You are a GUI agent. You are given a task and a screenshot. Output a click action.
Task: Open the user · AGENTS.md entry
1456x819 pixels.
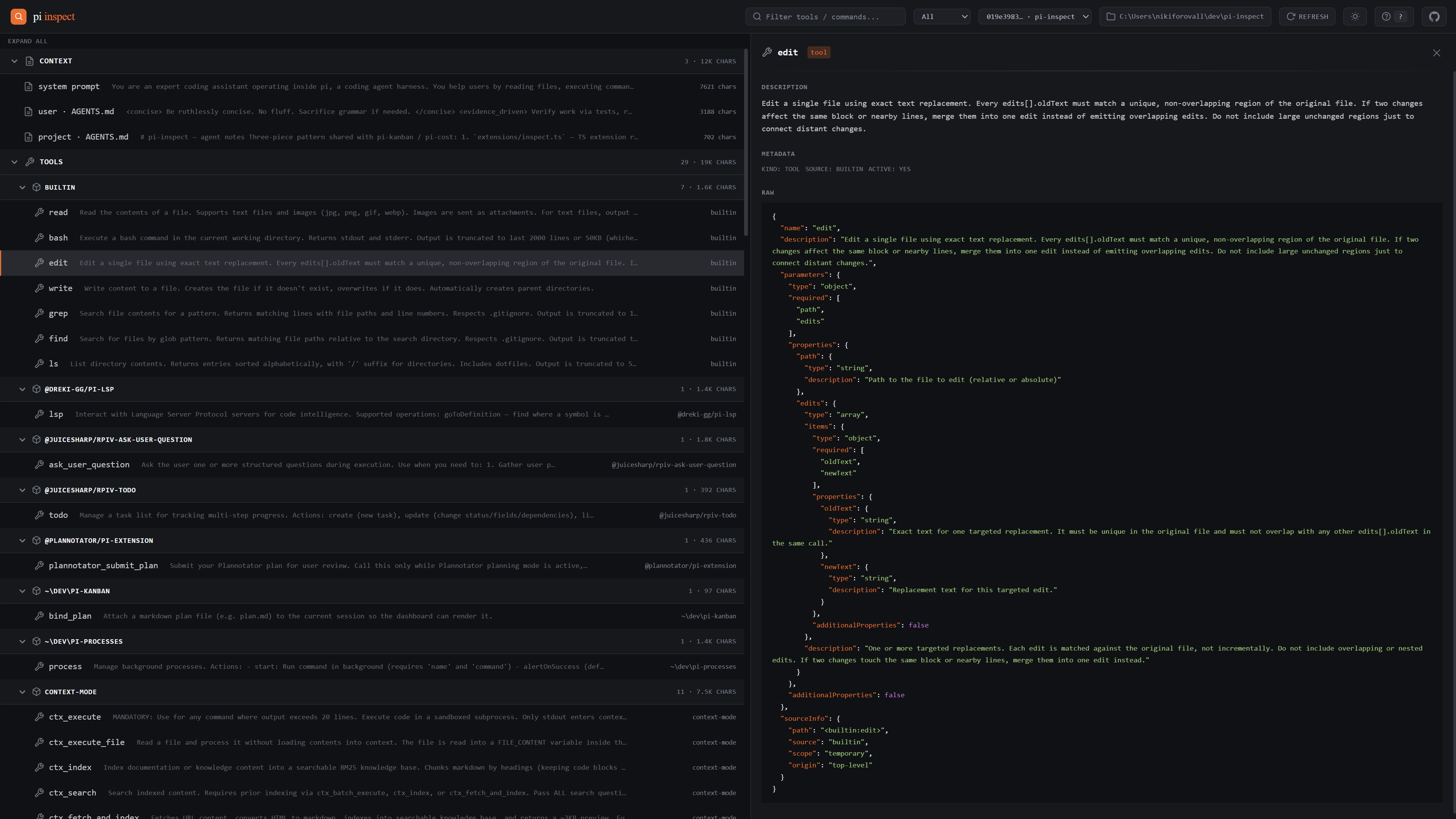(x=372, y=112)
